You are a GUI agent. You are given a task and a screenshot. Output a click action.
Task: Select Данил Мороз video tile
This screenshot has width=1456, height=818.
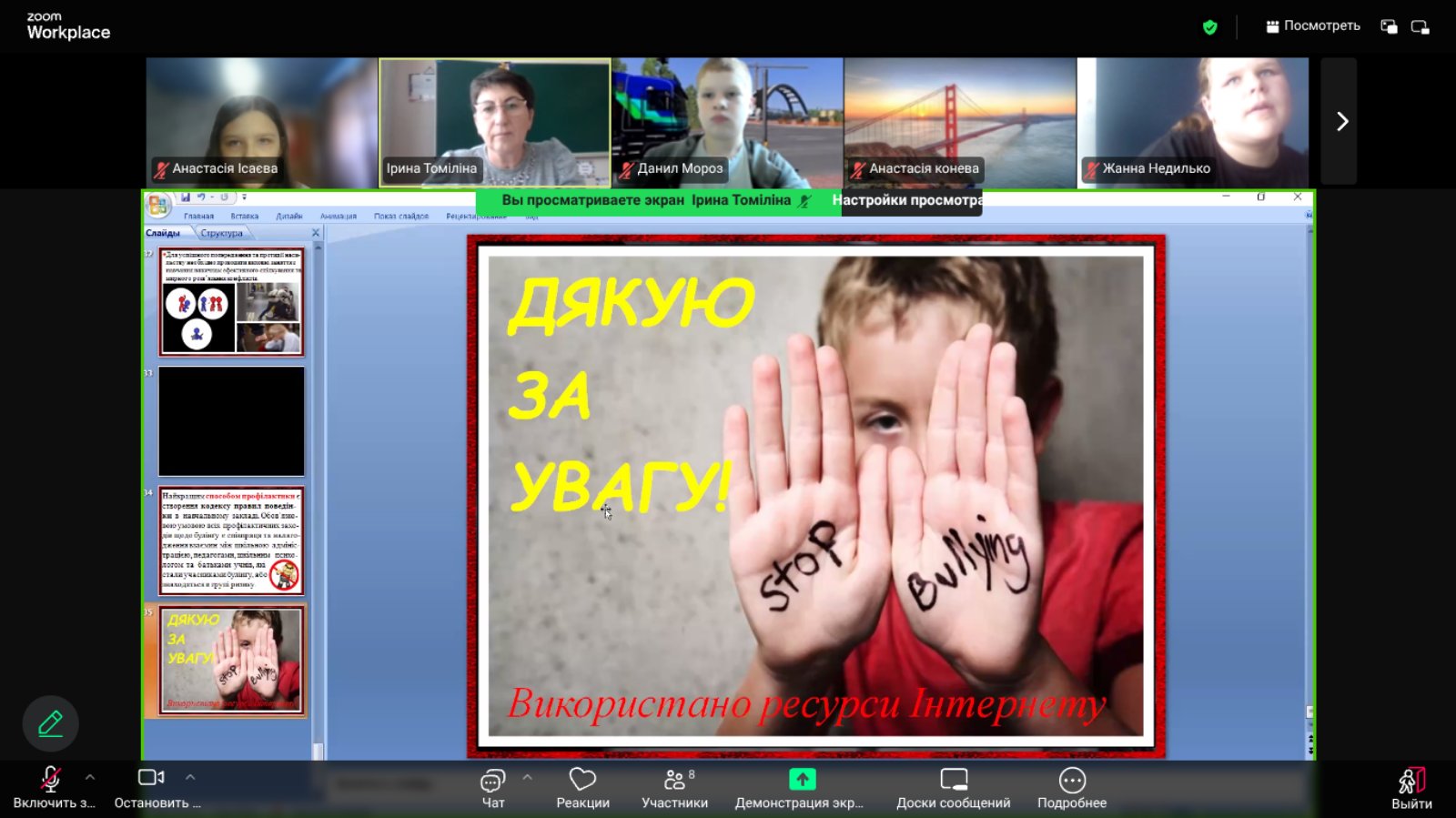pos(727,122)
